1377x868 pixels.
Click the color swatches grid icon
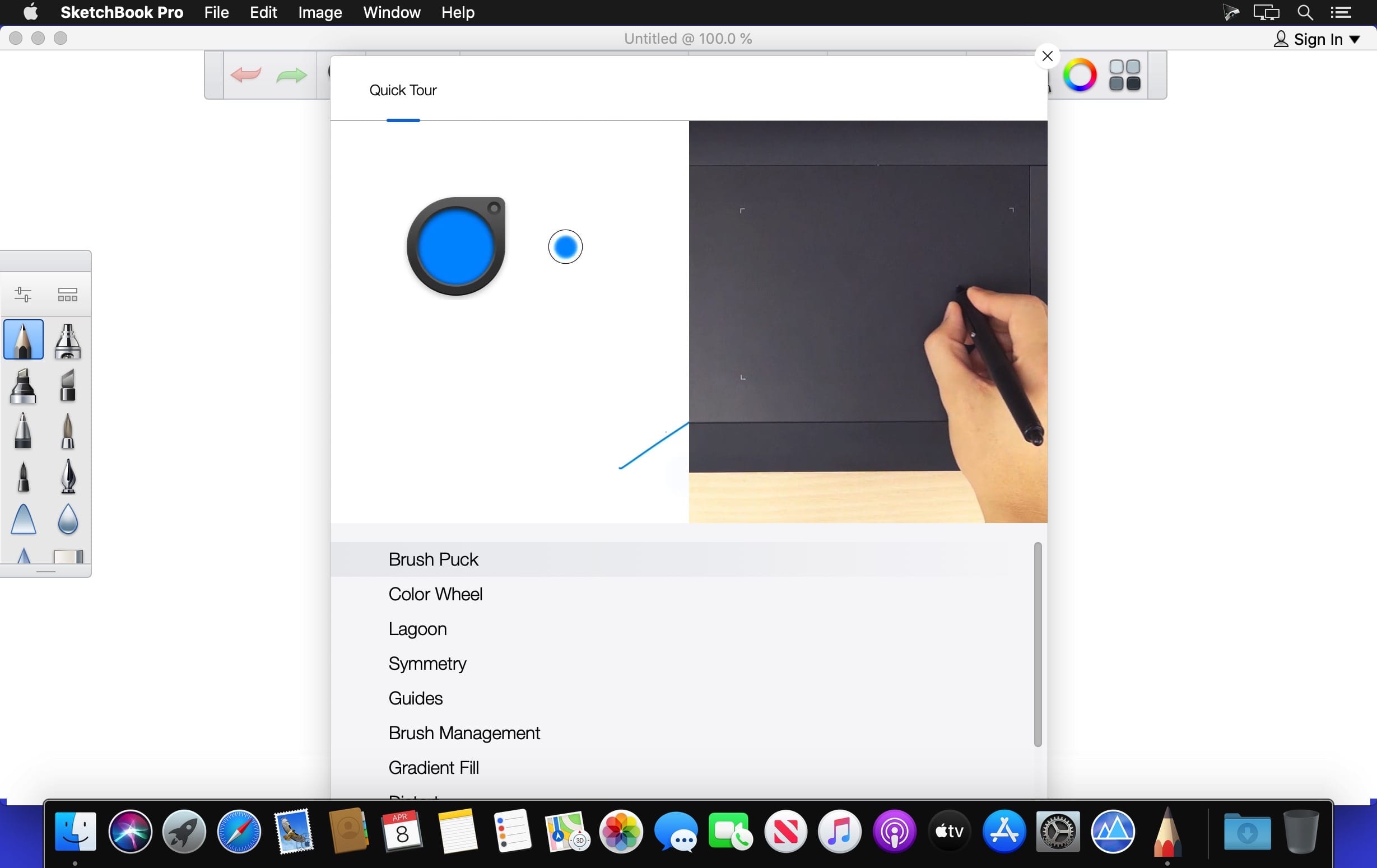coord(1126,76)
